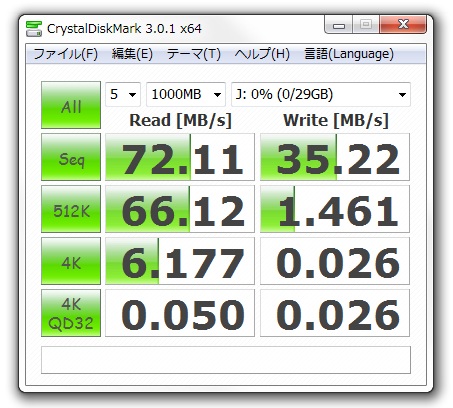The height and width of the screenshot is (408, 453).
Task: Open the 編集(E) menu
Action: click(132, 54)
